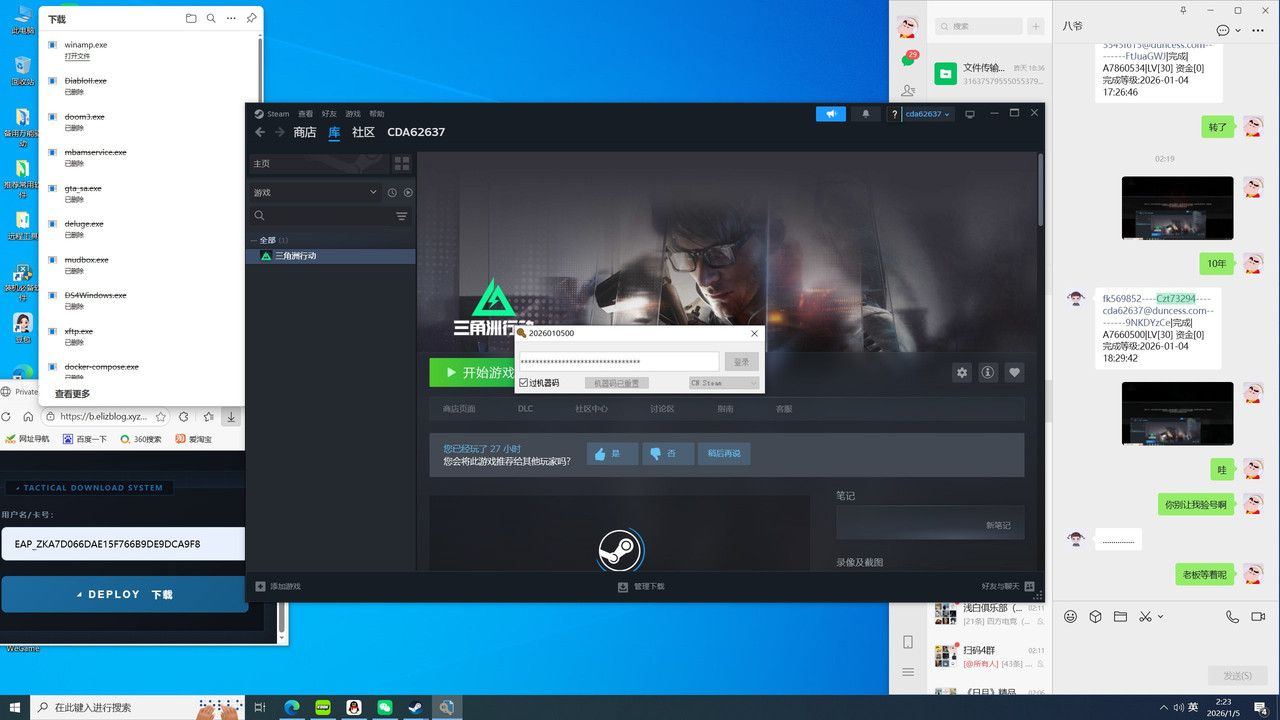Open Steam notifications bell
Screen dimensions: 1280x720
pyautogui.click(x=866, y=114)
